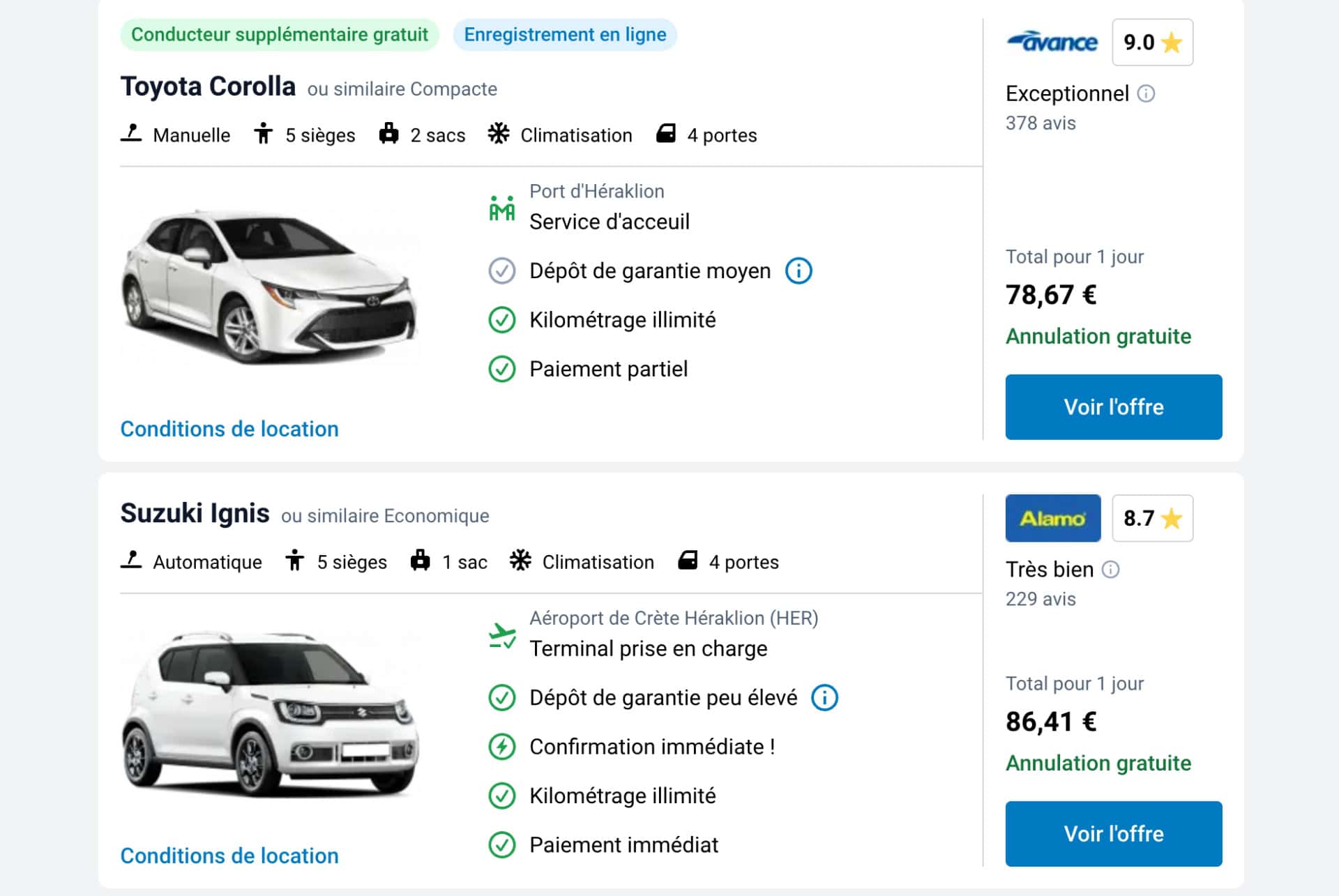Click the Confirmation immédiate lightning icon

501,746
